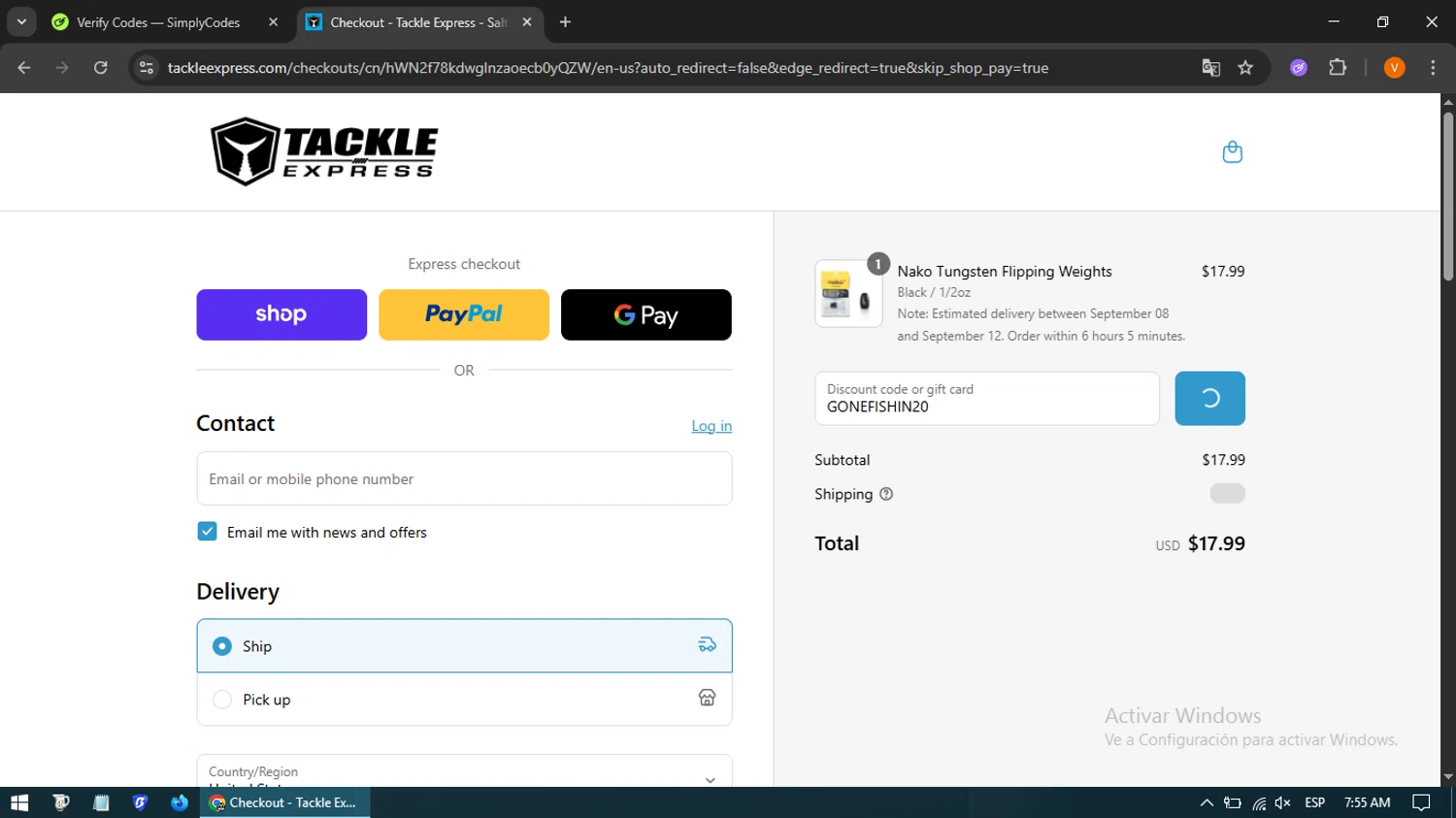1456x818 pixels.
Task: Click the Tackle Express logo
Action: 324,151
